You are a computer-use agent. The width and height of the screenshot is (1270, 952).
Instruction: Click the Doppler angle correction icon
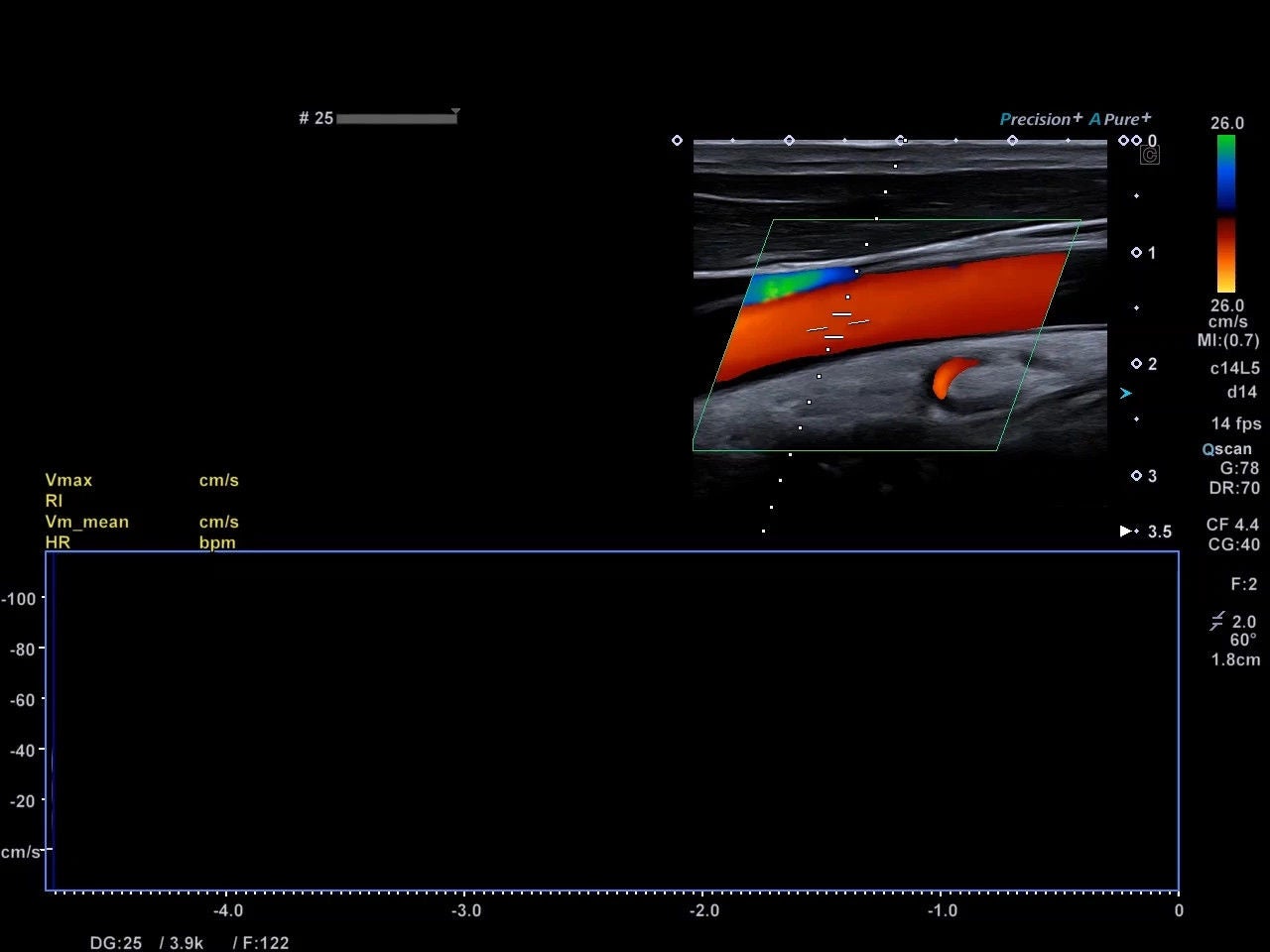pyautogui.click(x=1216, y=622)
